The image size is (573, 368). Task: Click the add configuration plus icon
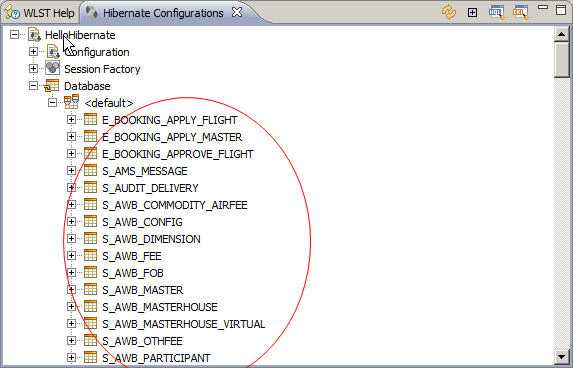472,13
